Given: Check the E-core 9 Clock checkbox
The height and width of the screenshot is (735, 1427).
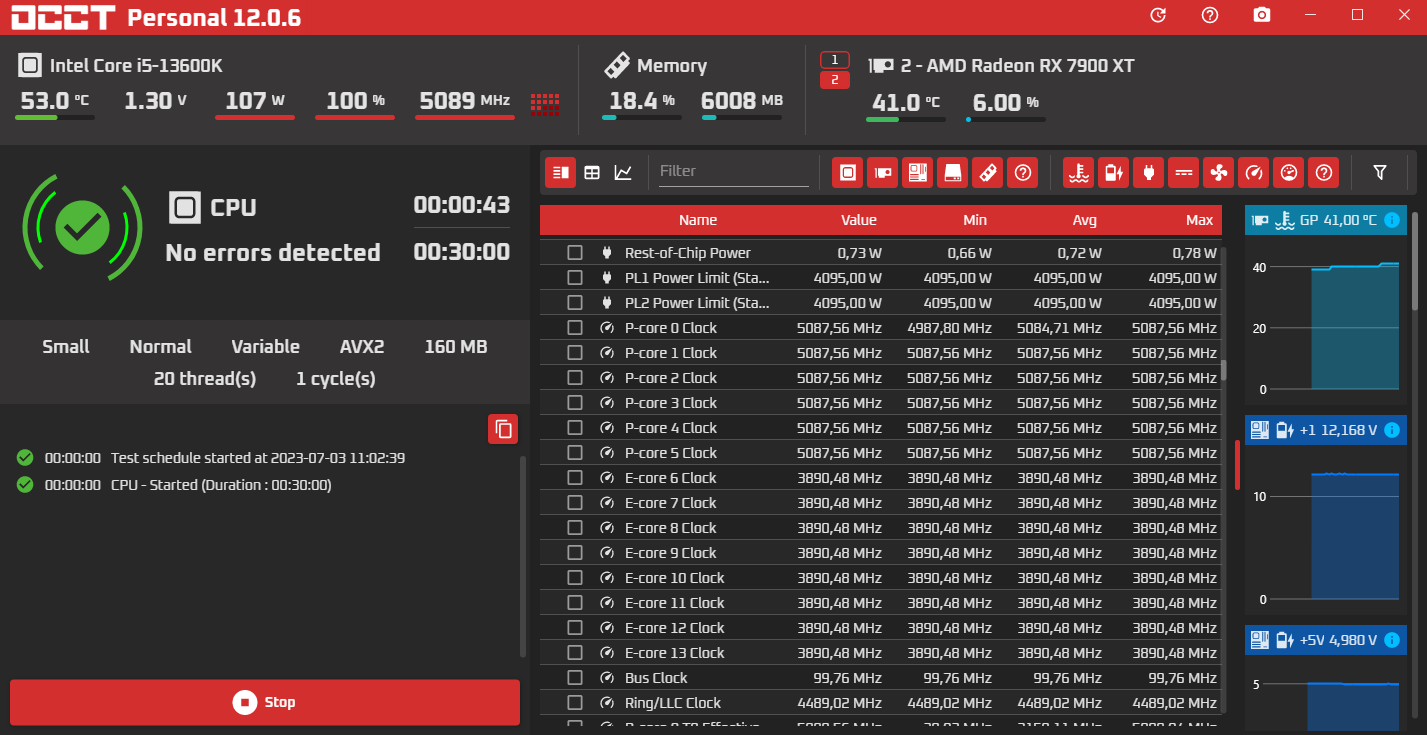Looking at the screenshot, I should 575,553.
